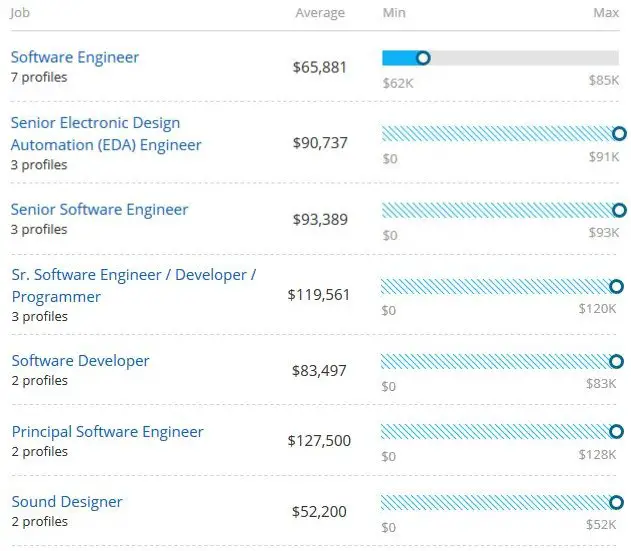Click the Software Developer range circle marker

tap(619, 361)
